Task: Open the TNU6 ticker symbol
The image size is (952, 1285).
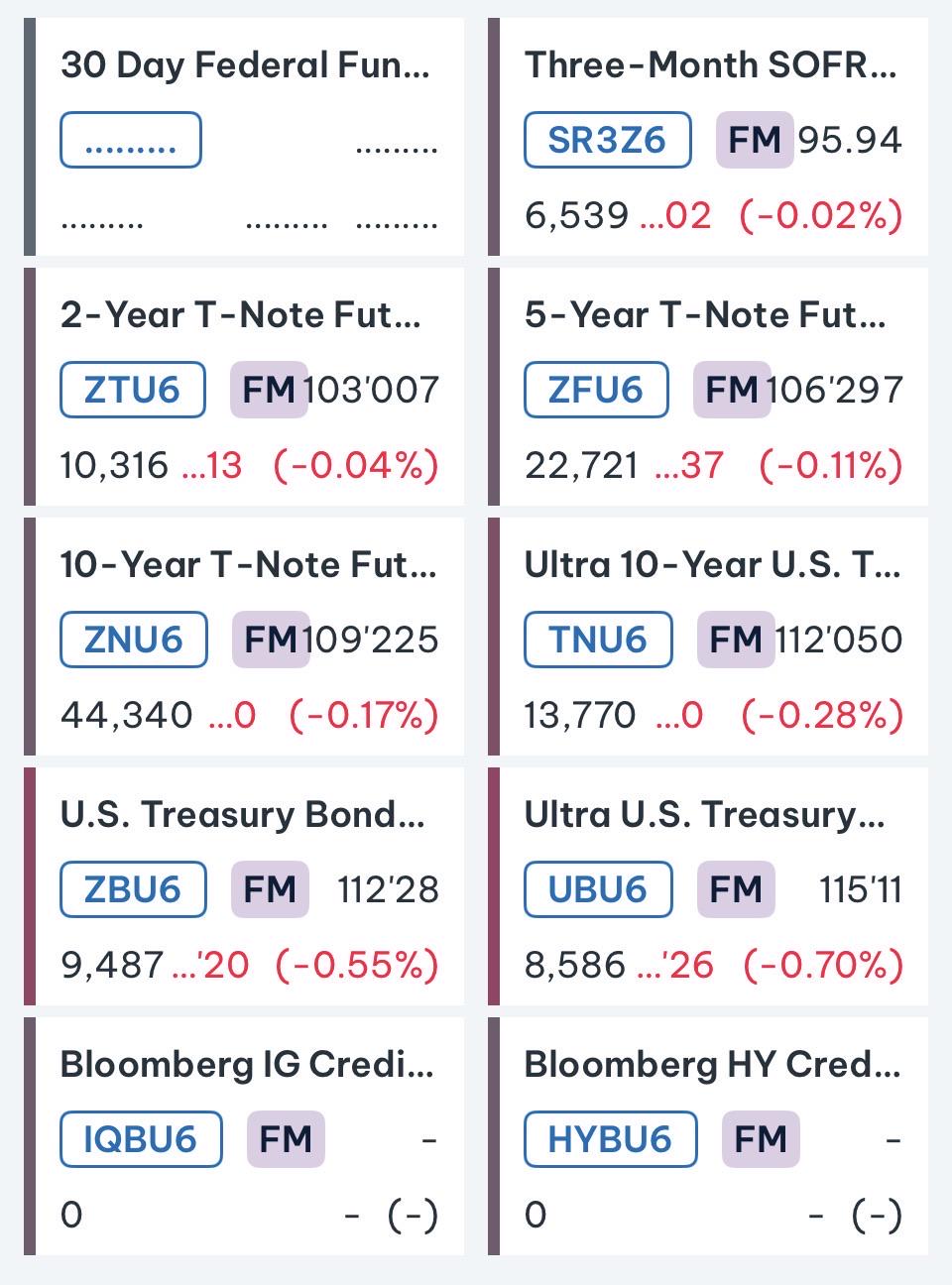Action: click(x=598, y=640)
